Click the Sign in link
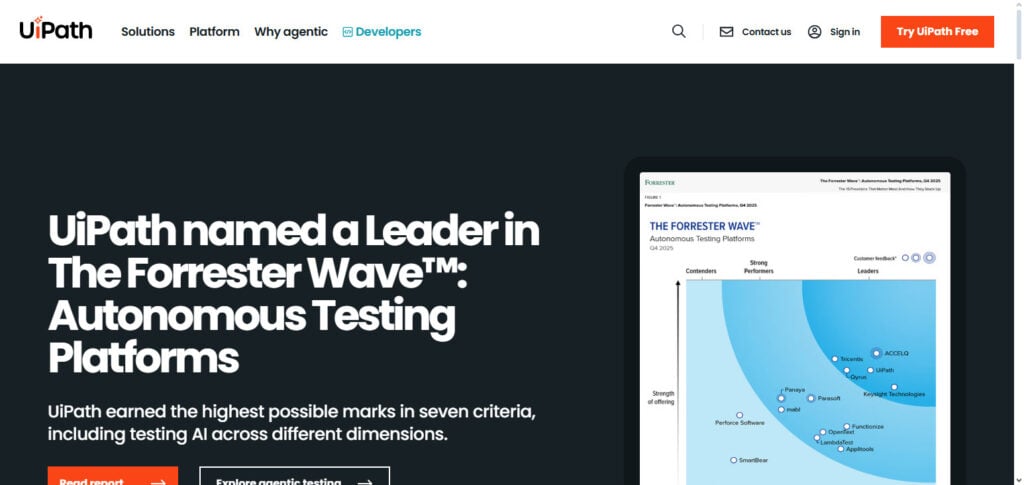 tap(844, 31)
